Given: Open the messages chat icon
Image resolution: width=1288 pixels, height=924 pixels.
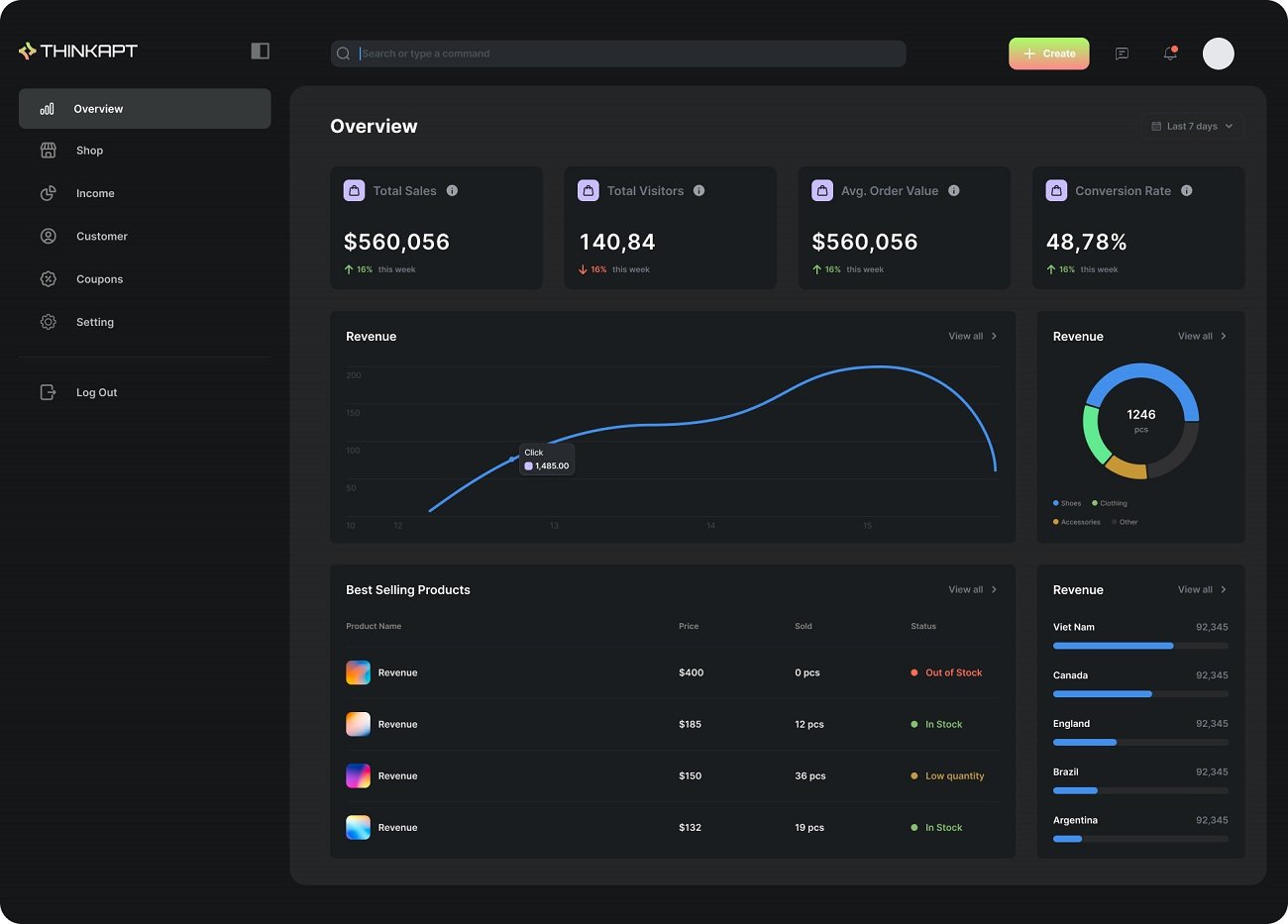Looking at the screenshot, I should 1122,53.
